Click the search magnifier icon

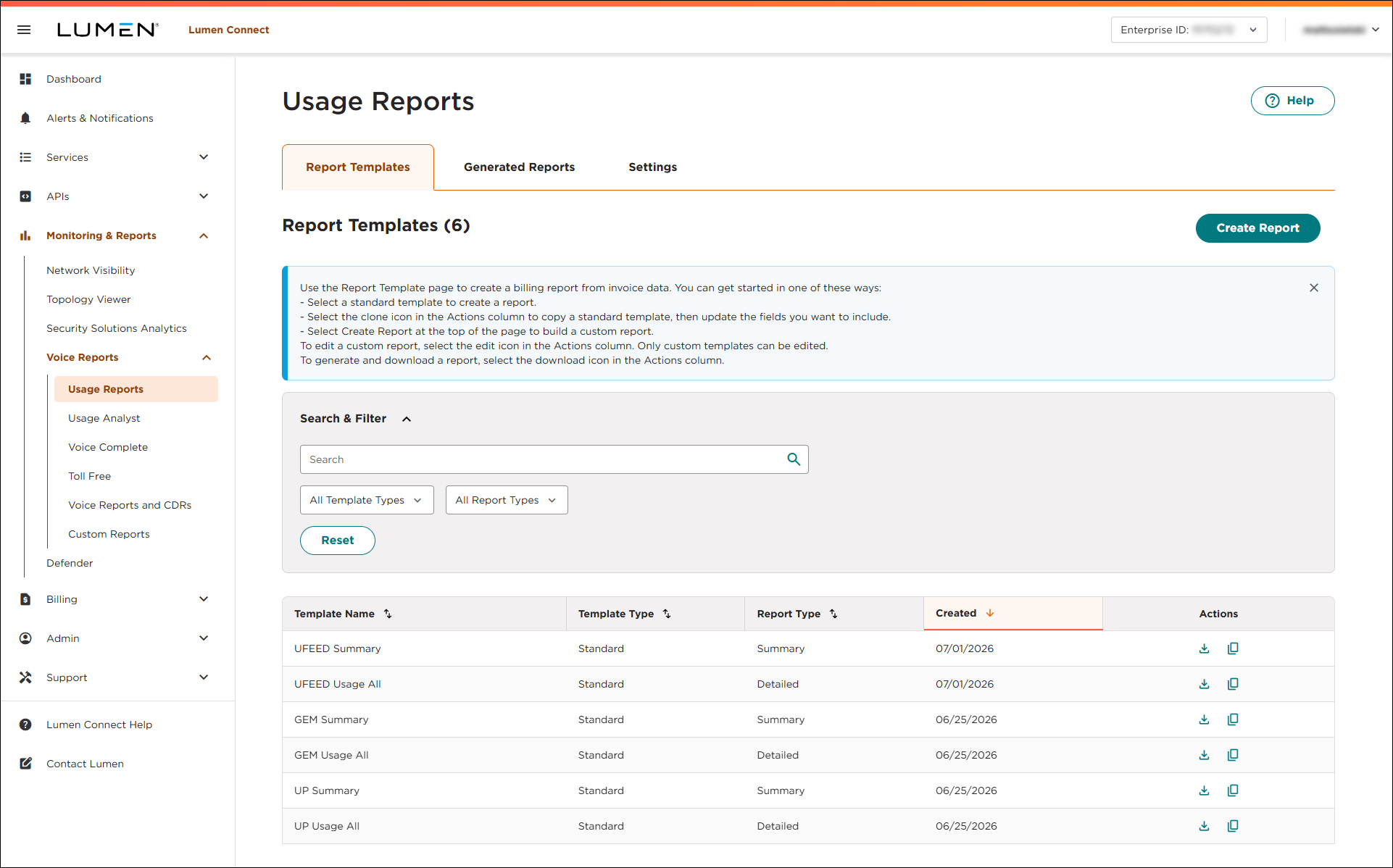794,459
